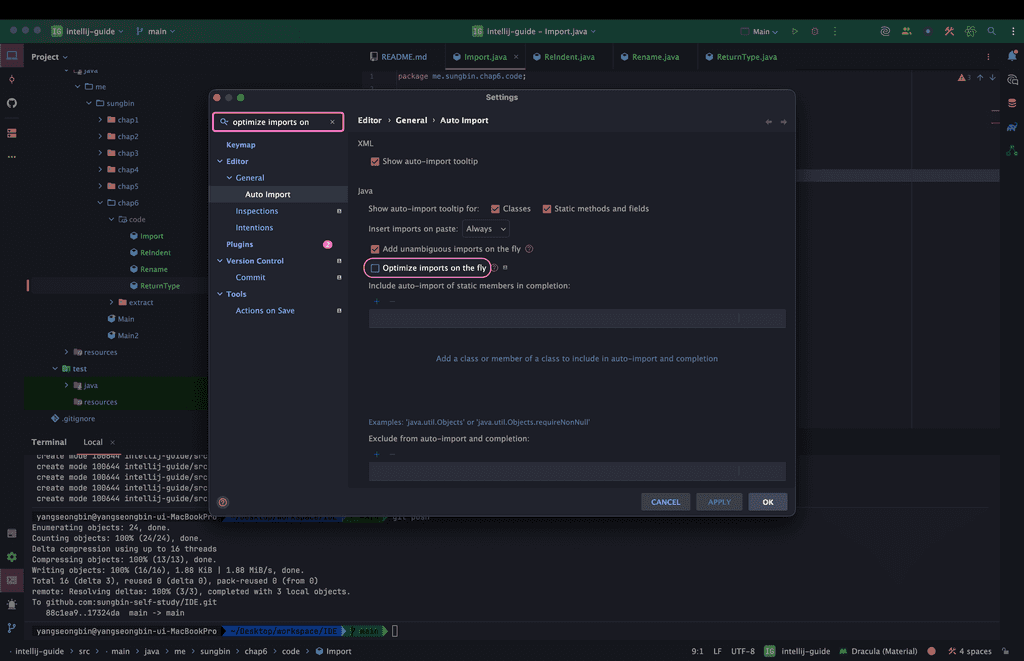The height and width of the screenshot is (661, 1024).
Task: Click the Settings search input field
Action: tap(277, 122)
